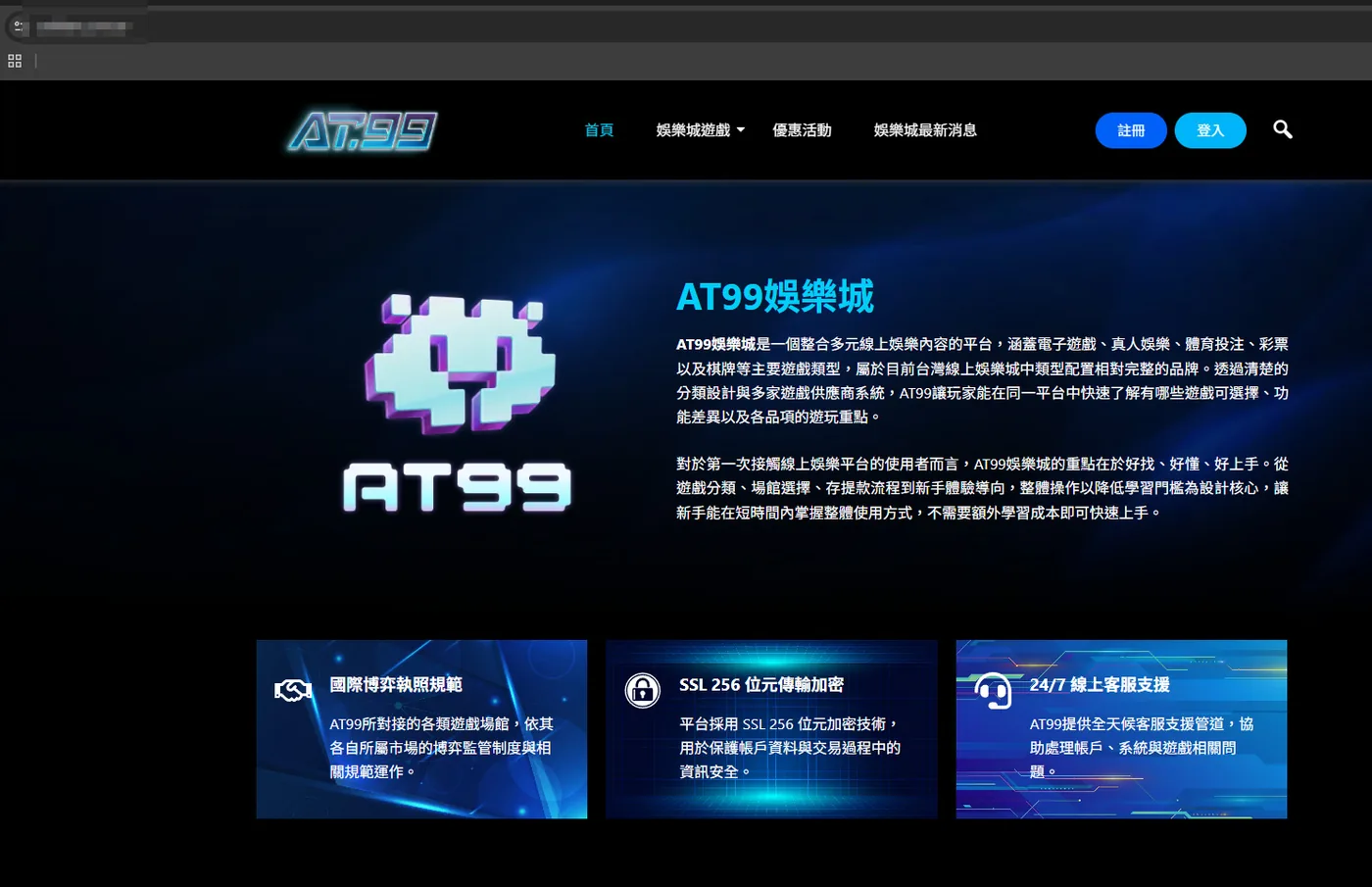Image resolution: width=1372 pixels, height=887 pixels.
Task: Click the headset icon on the support card
Action: coord(993,690)
